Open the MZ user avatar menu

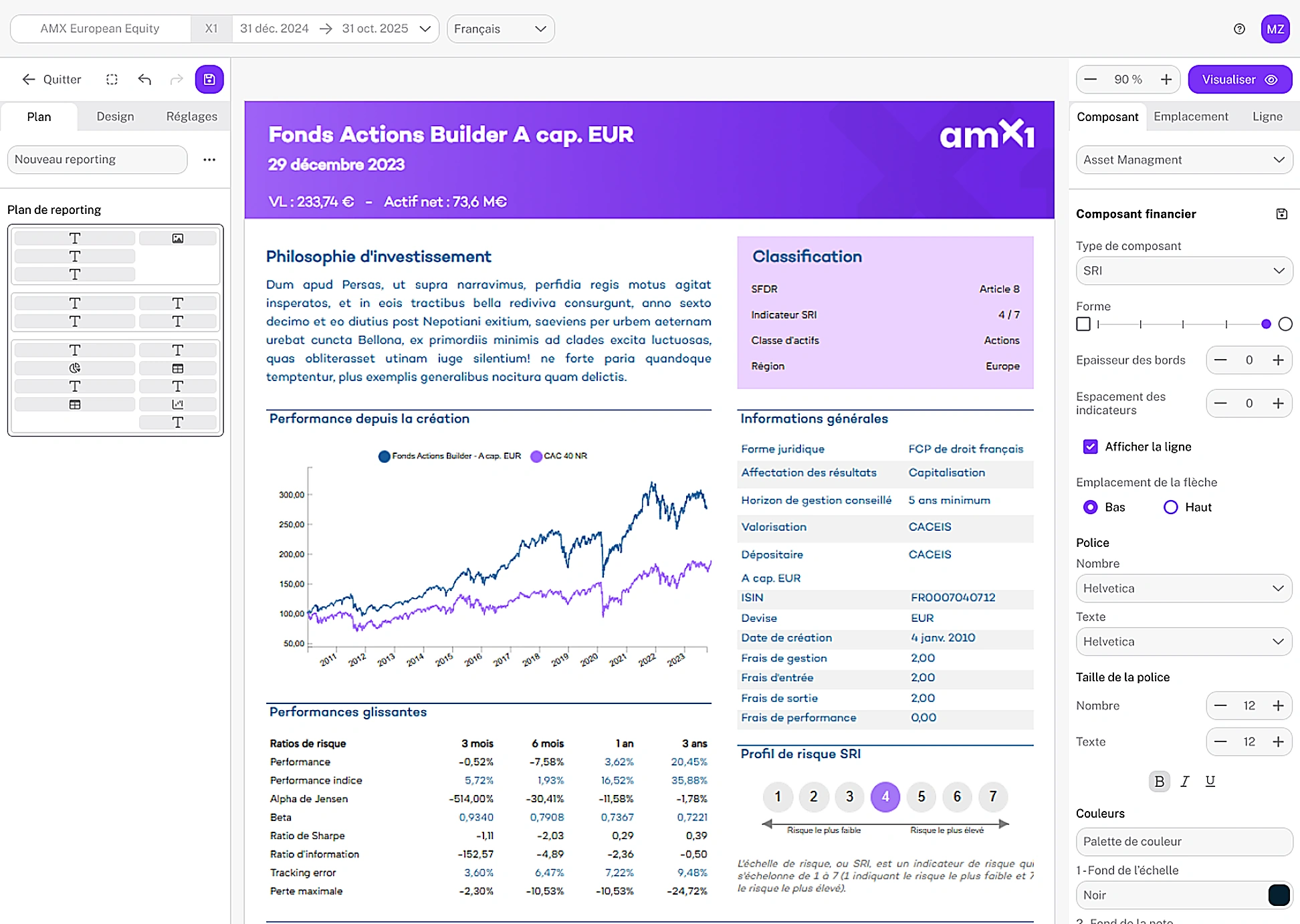1275,29
